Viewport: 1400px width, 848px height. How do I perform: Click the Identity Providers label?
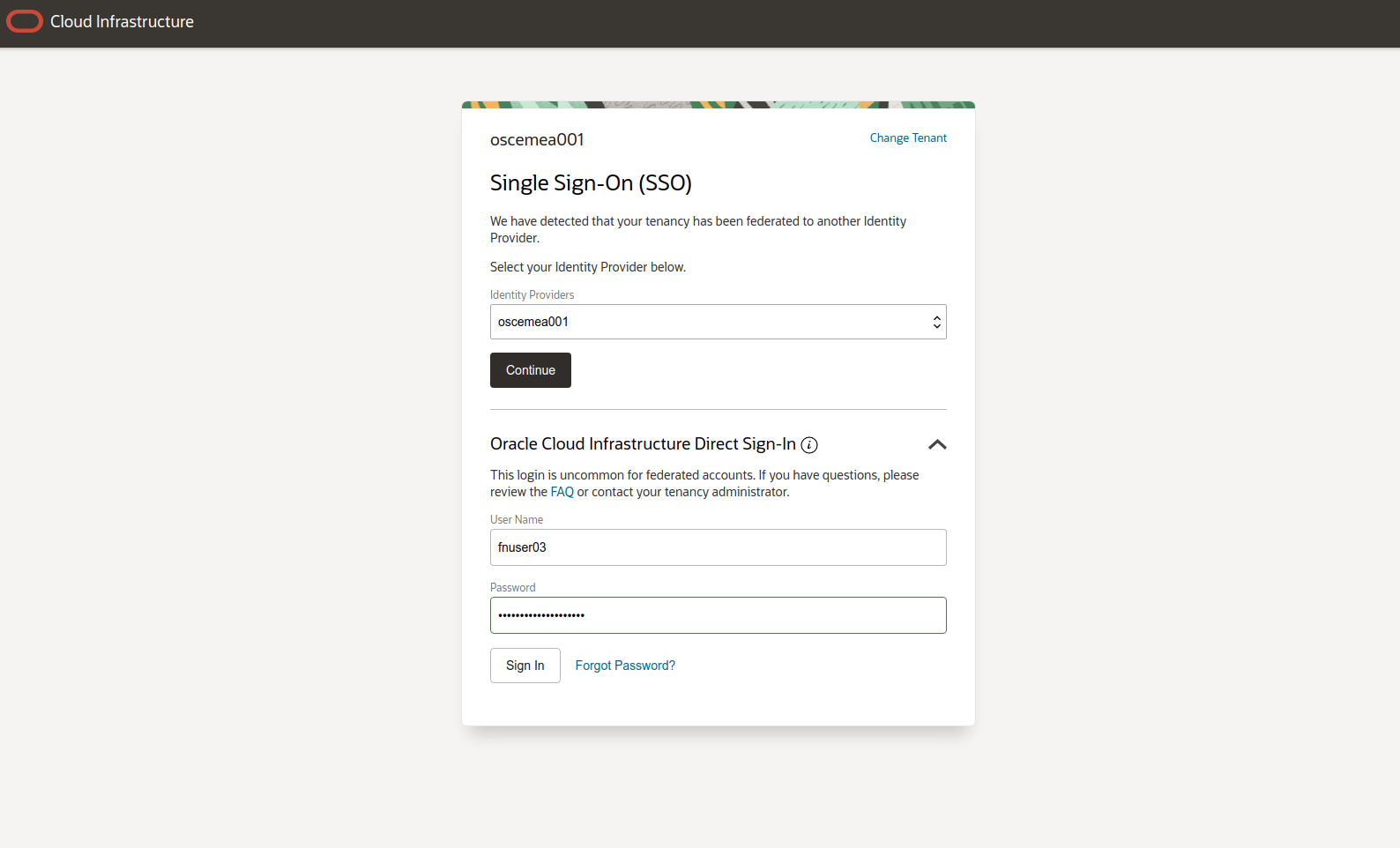(x=532, y=294)
